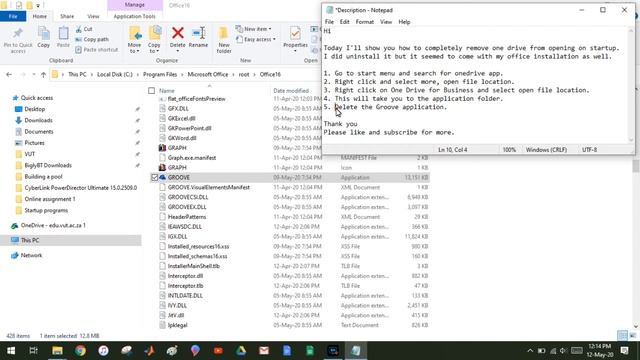Click the red Delete icon
640x360 pixels.
click(178, 33)
